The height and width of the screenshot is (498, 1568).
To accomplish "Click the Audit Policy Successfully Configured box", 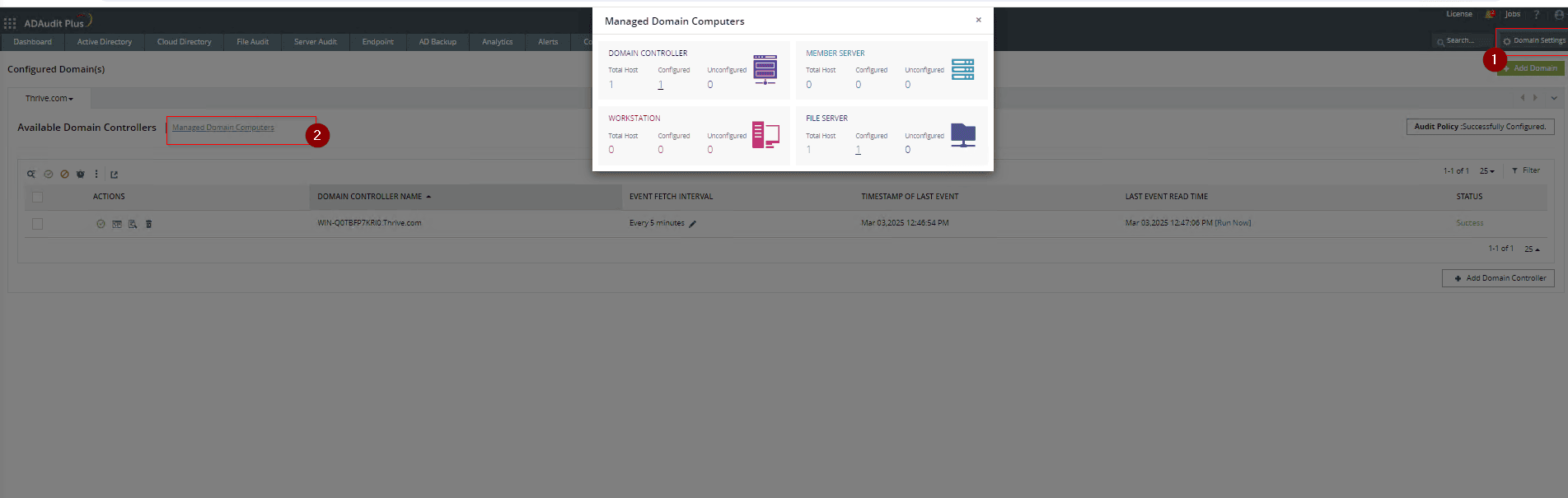I will click(1480, 127).
